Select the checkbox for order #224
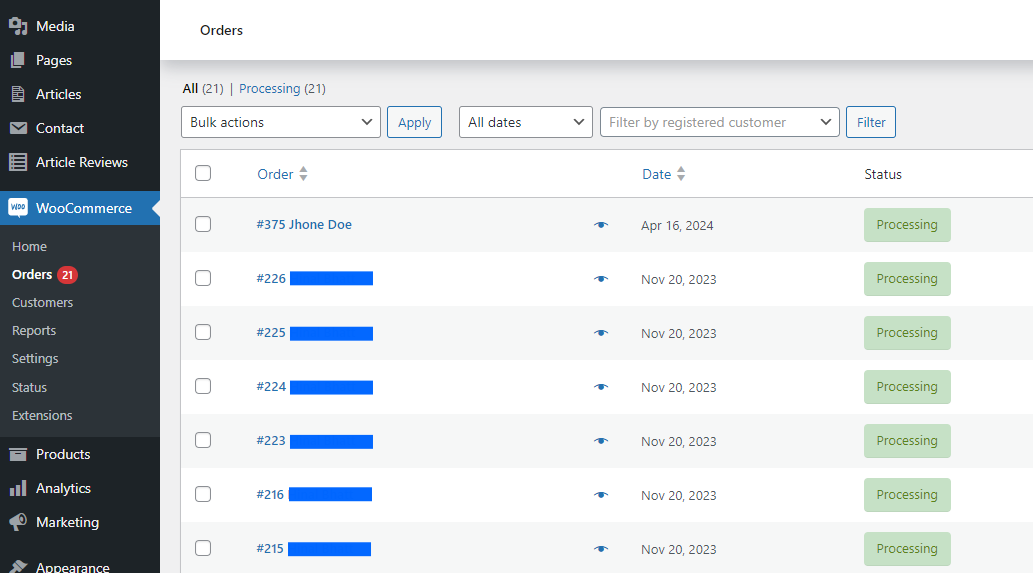1033x573 pixels. click(203, 387)
